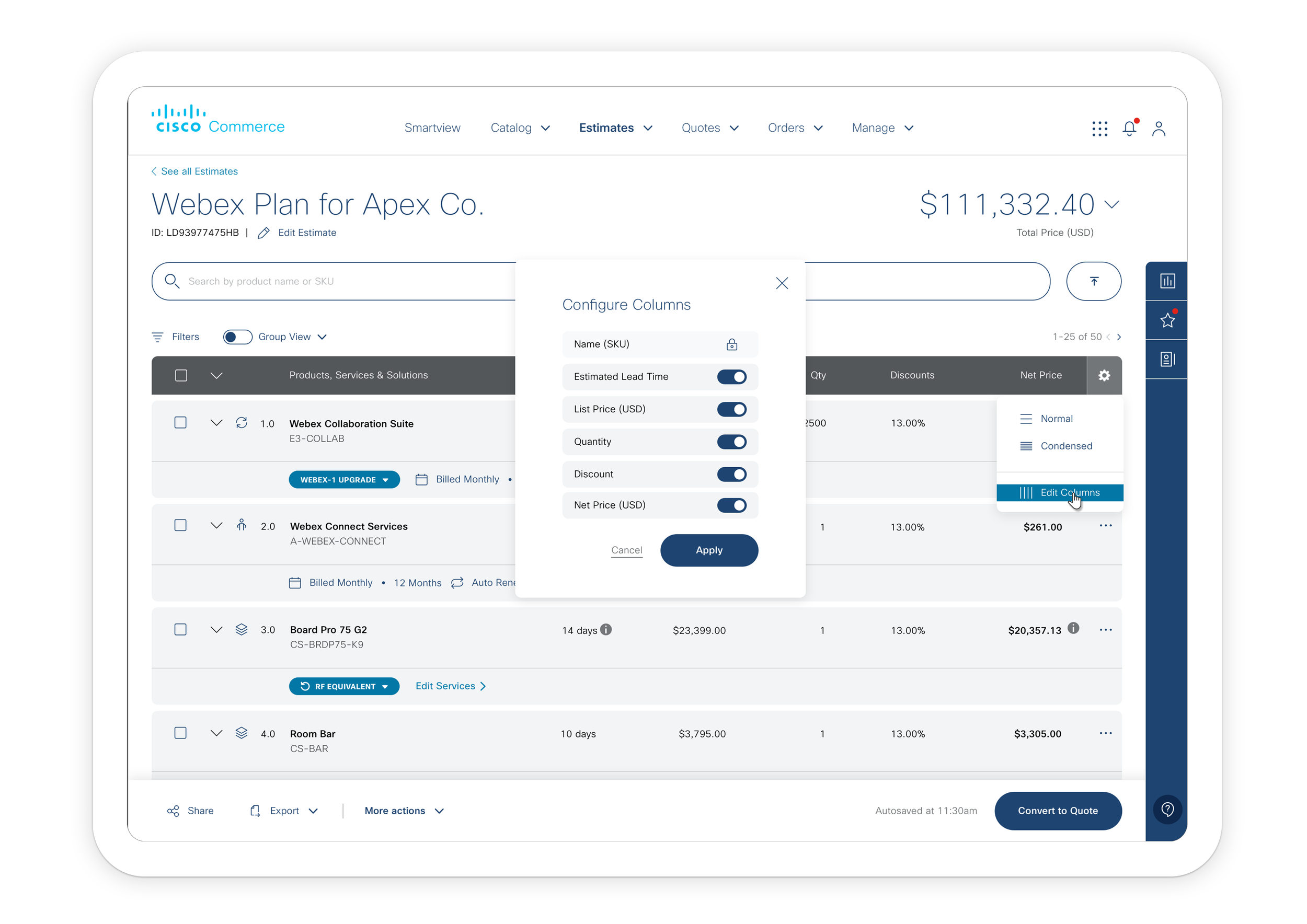Turn off the Discount column toggle
The image size is (1307, 924).
pyautogui.click(x=731, y=474)
